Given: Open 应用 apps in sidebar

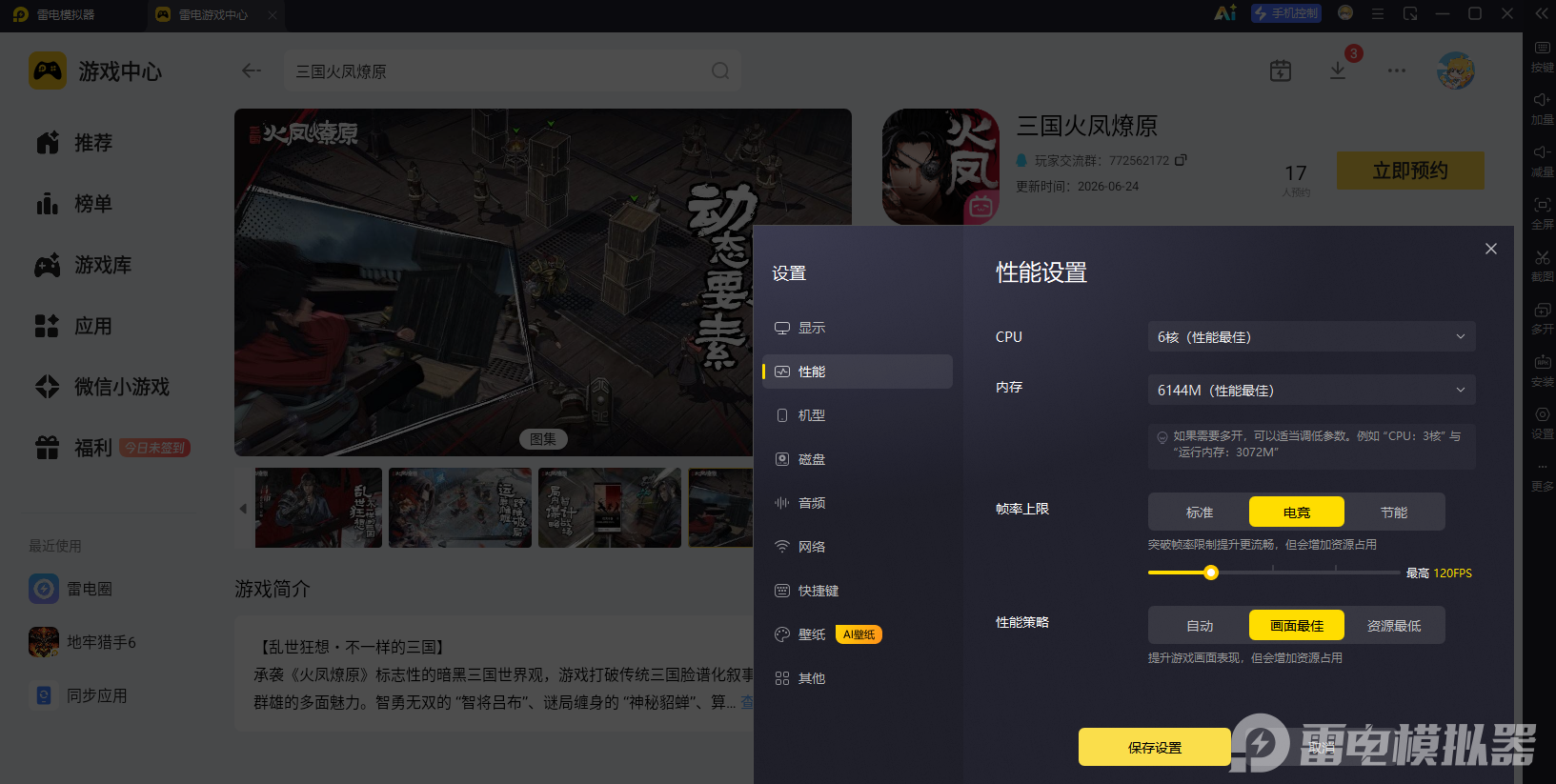Looking at the screenshot, I should pos(74,326).
